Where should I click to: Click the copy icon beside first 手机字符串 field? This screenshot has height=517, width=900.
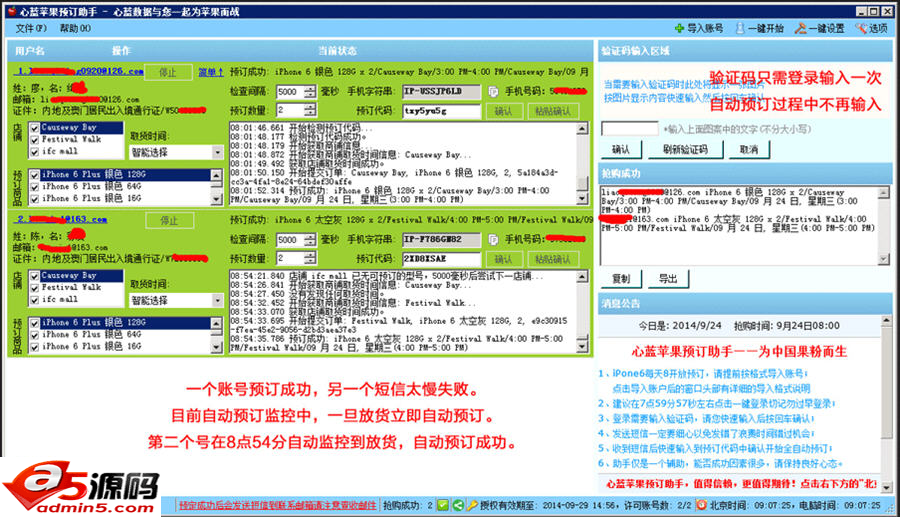pos(493,92)
